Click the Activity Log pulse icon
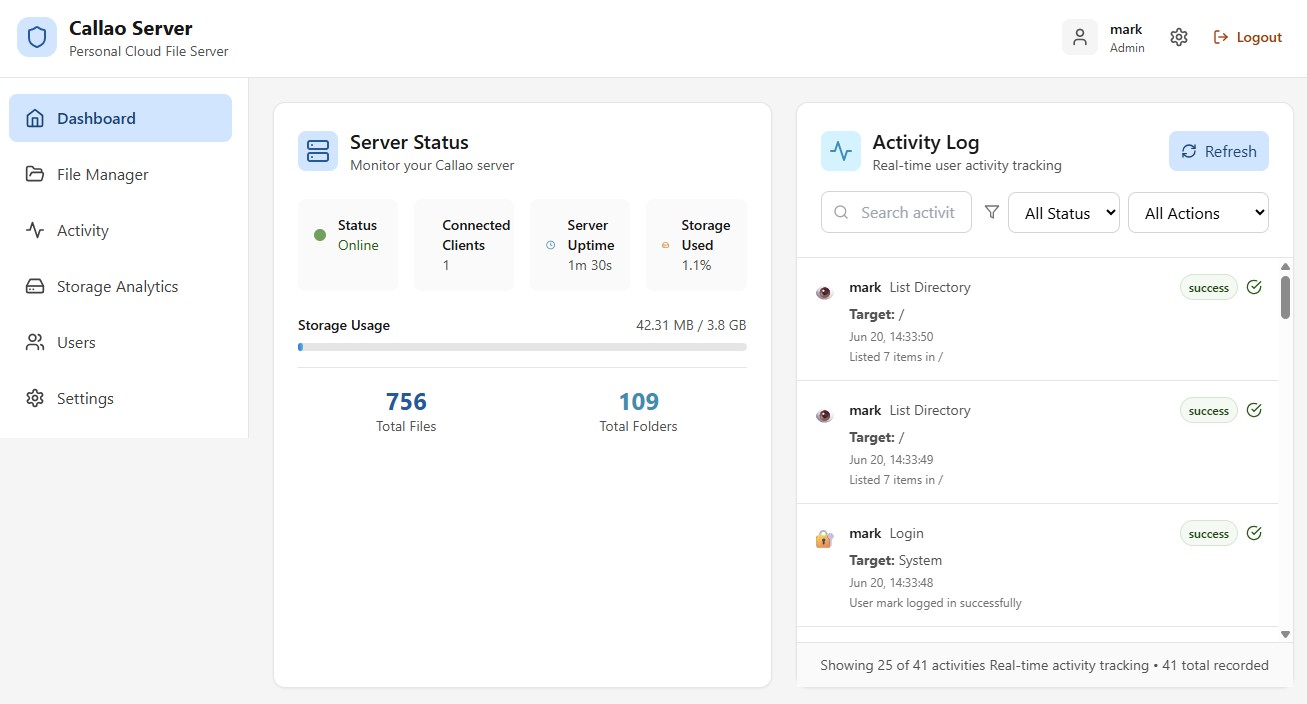The image size is (1307, 704). point(841,151)
